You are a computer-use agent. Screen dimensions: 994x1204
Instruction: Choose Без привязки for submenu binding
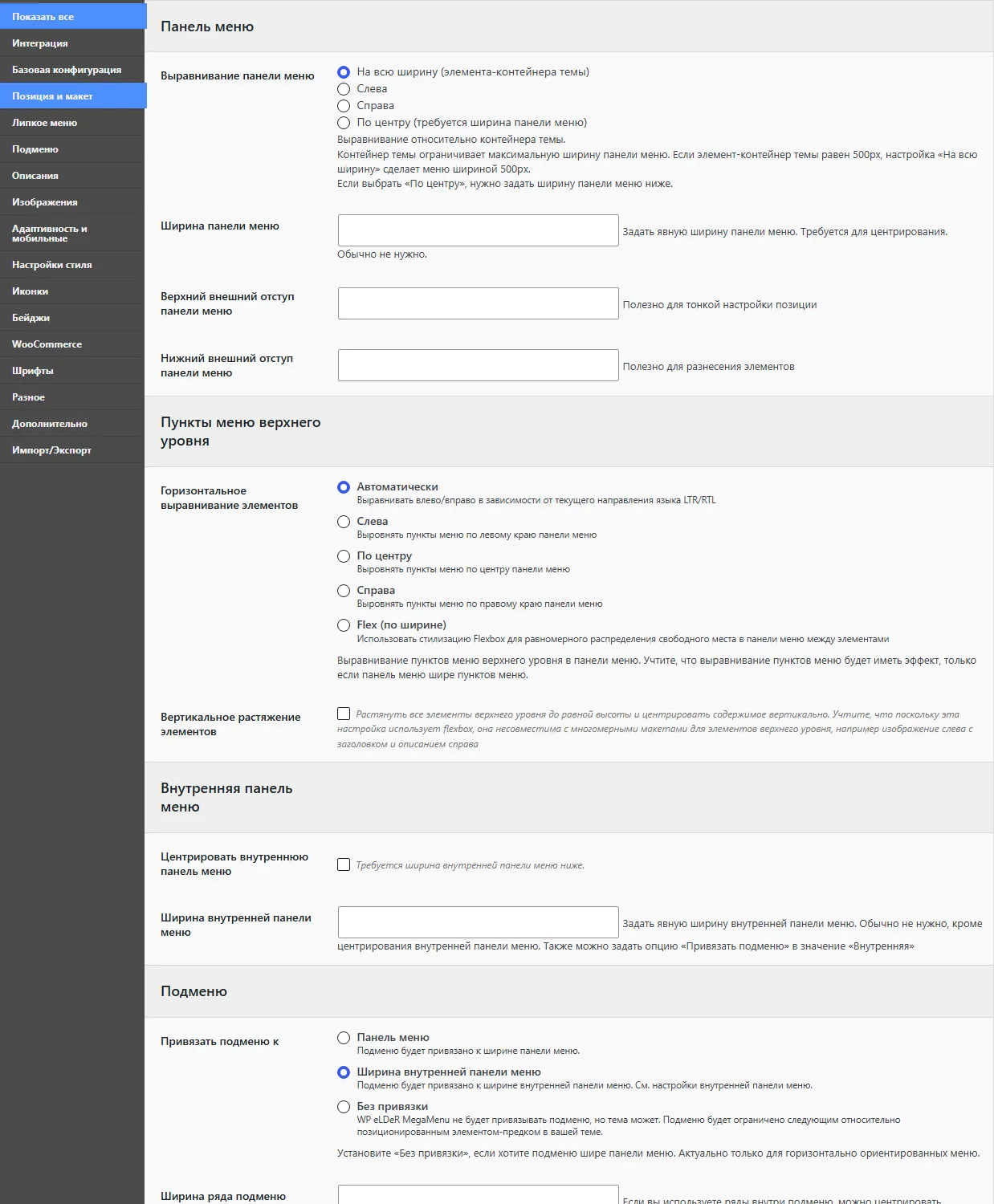(x=344, y=1107)
